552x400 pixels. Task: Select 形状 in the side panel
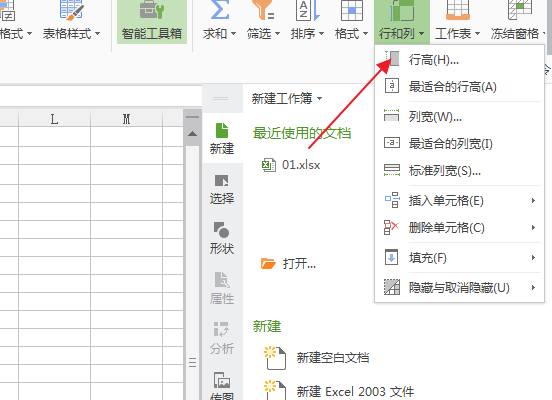coord(222,238)
